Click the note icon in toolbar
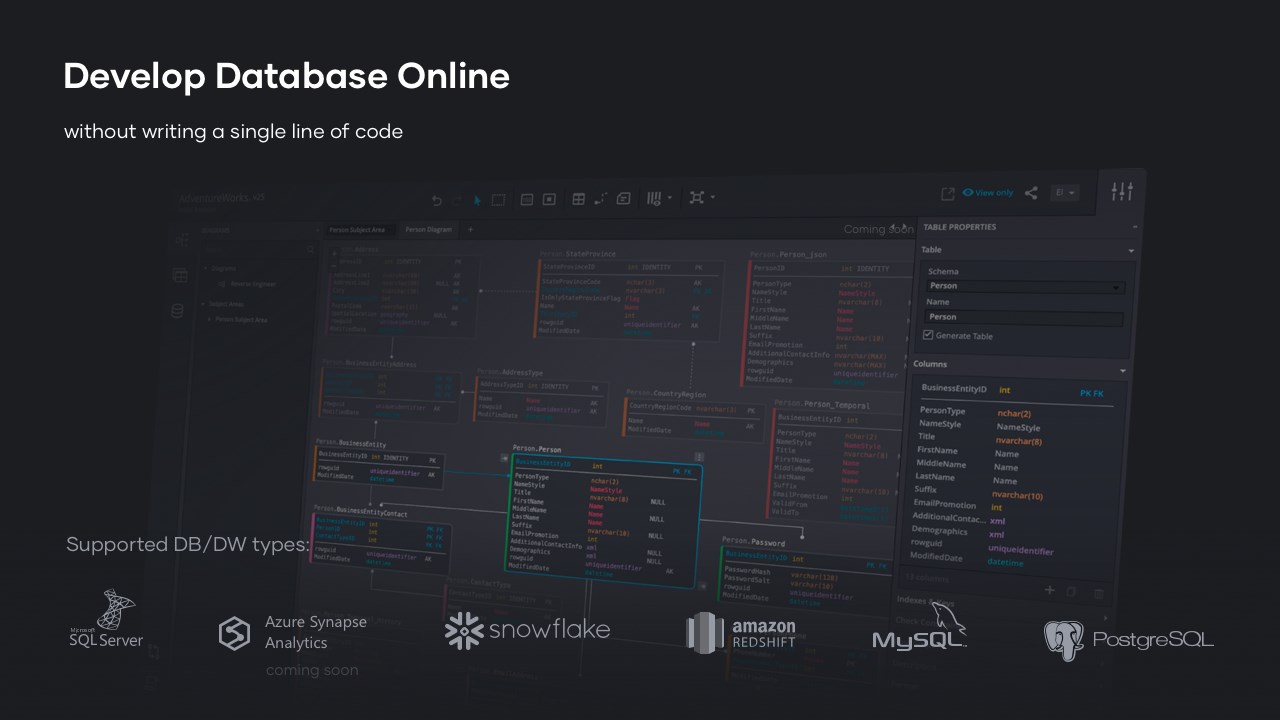 [624, 199]
